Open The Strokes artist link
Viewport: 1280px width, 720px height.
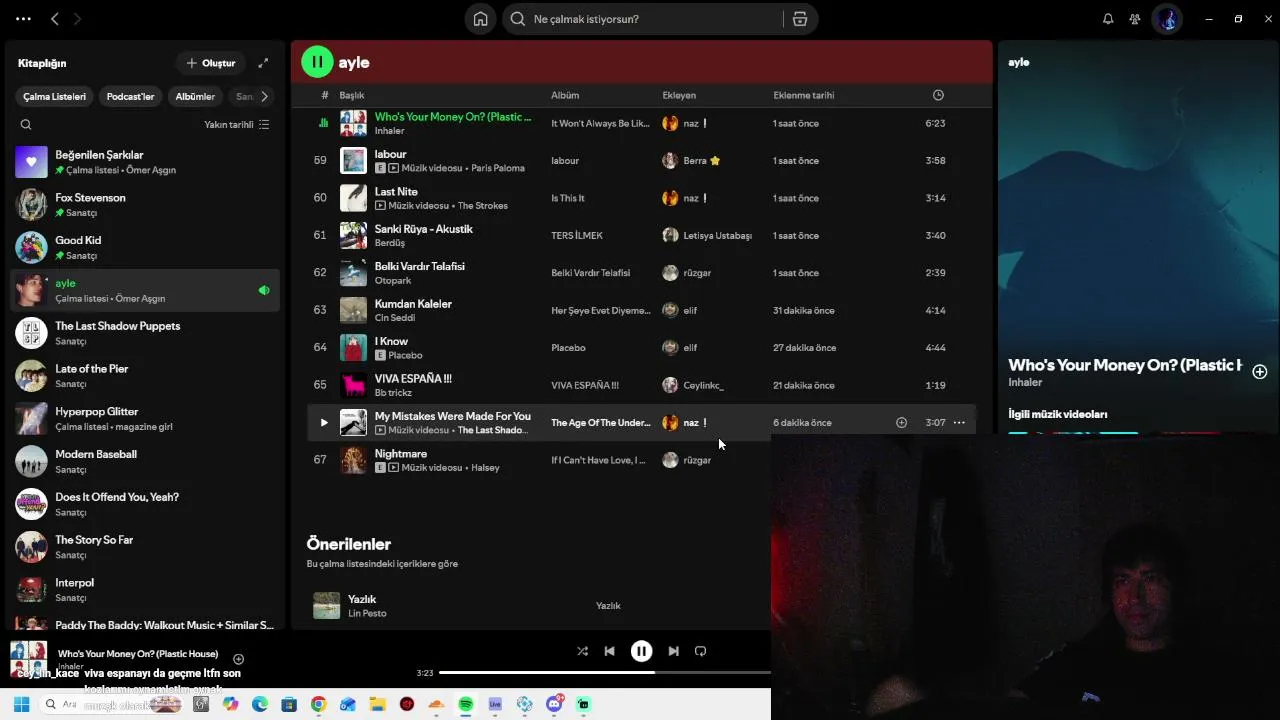483,206
